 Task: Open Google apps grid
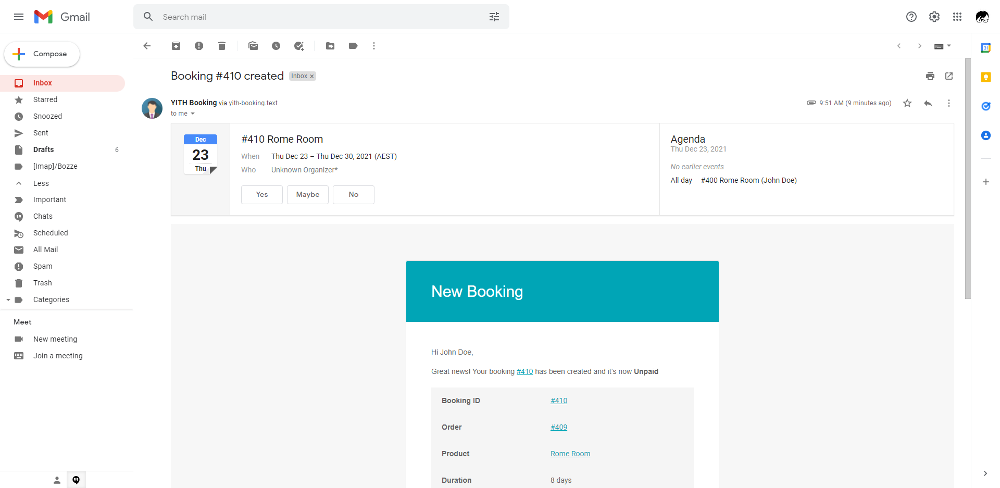tap(957, 17)
